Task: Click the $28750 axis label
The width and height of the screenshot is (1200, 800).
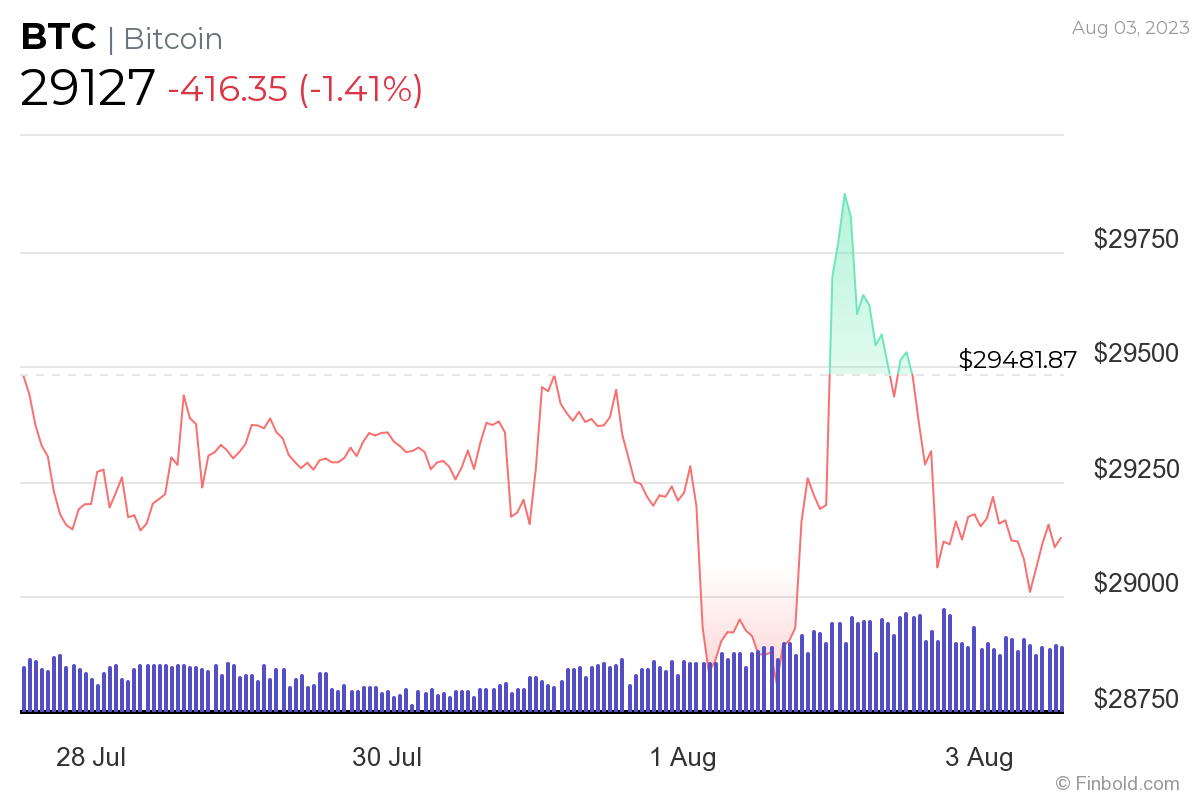Action: (1136, 698)
